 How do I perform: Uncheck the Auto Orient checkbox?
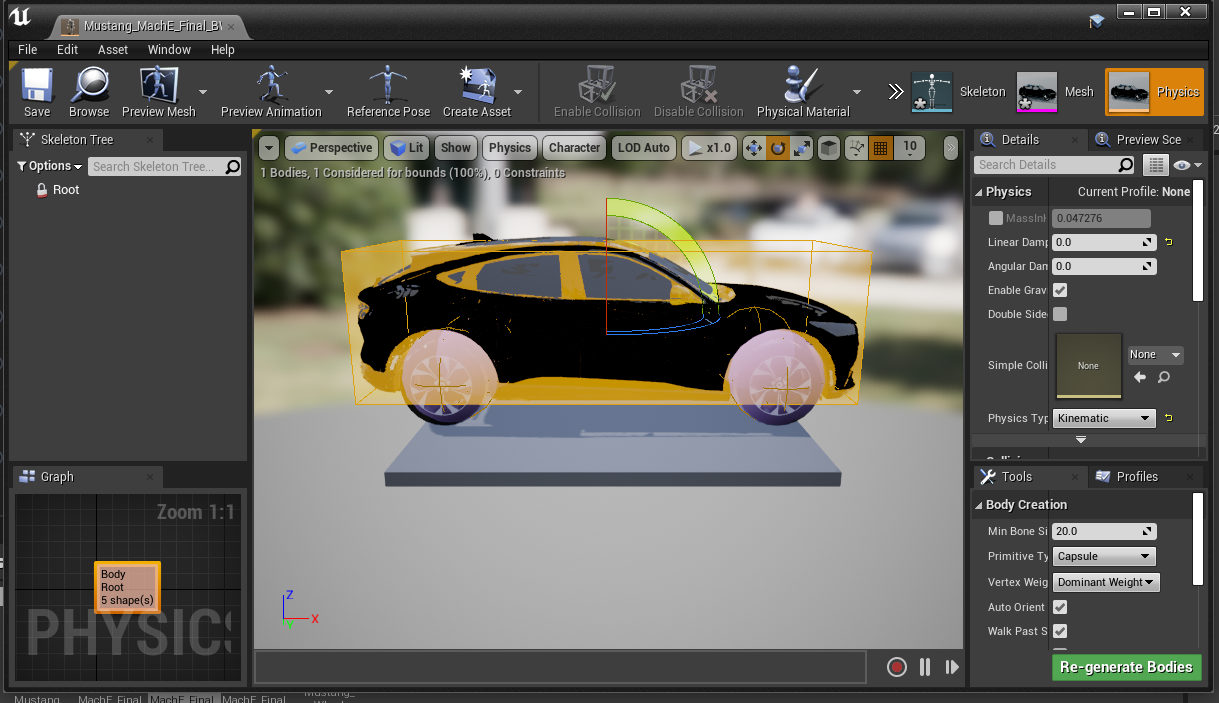point(1060,607)
